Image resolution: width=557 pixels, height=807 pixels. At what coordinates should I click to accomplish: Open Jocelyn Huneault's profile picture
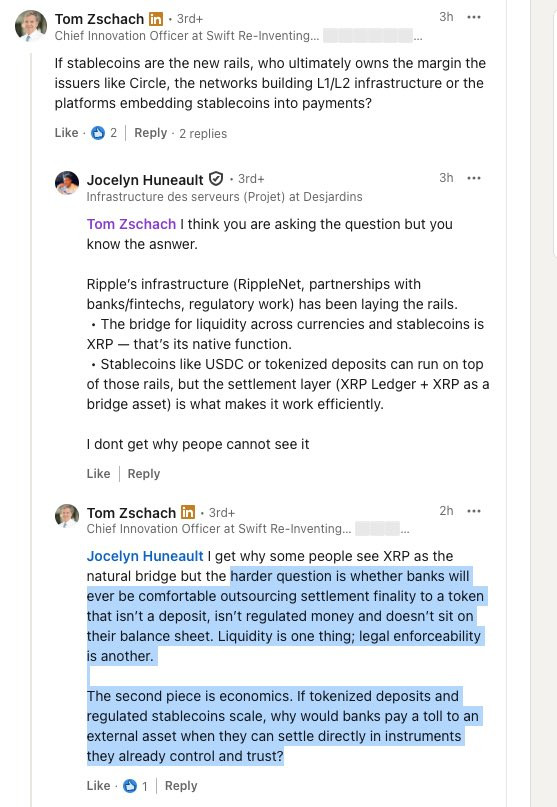[67, 183]
